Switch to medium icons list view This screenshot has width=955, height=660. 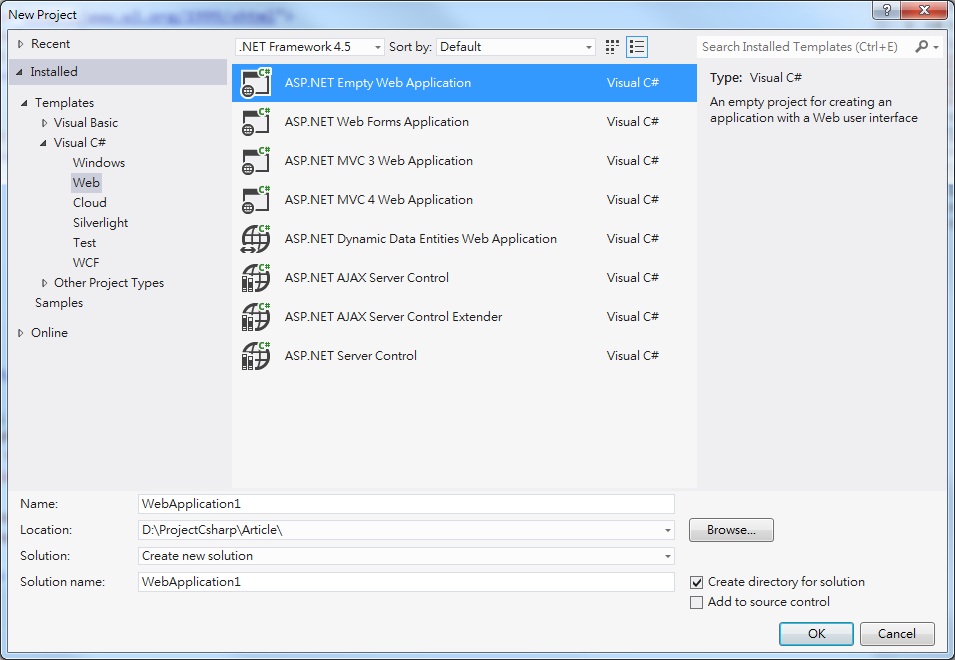coord(637,47)
